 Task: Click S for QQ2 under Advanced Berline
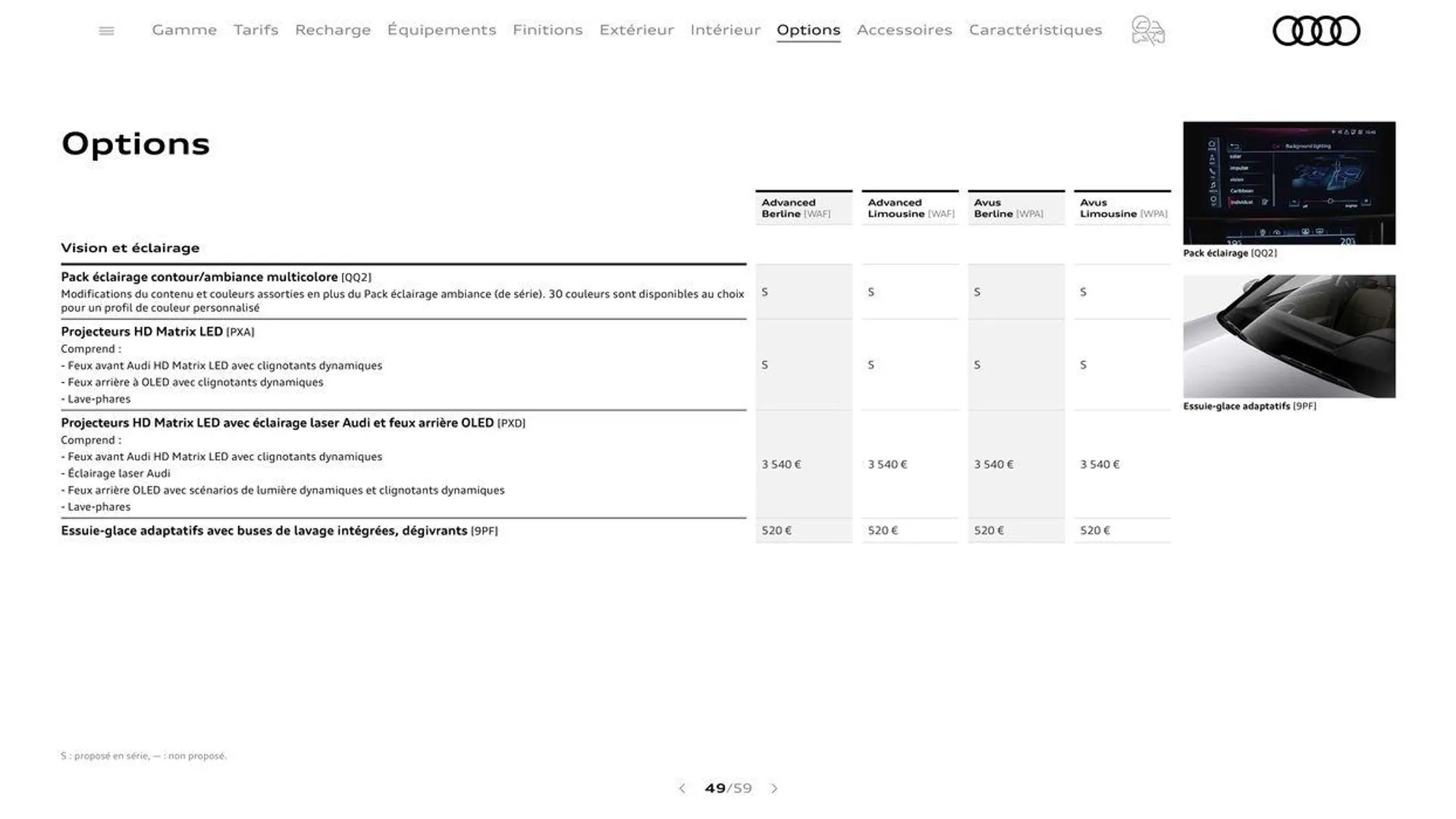coord(764,292)
